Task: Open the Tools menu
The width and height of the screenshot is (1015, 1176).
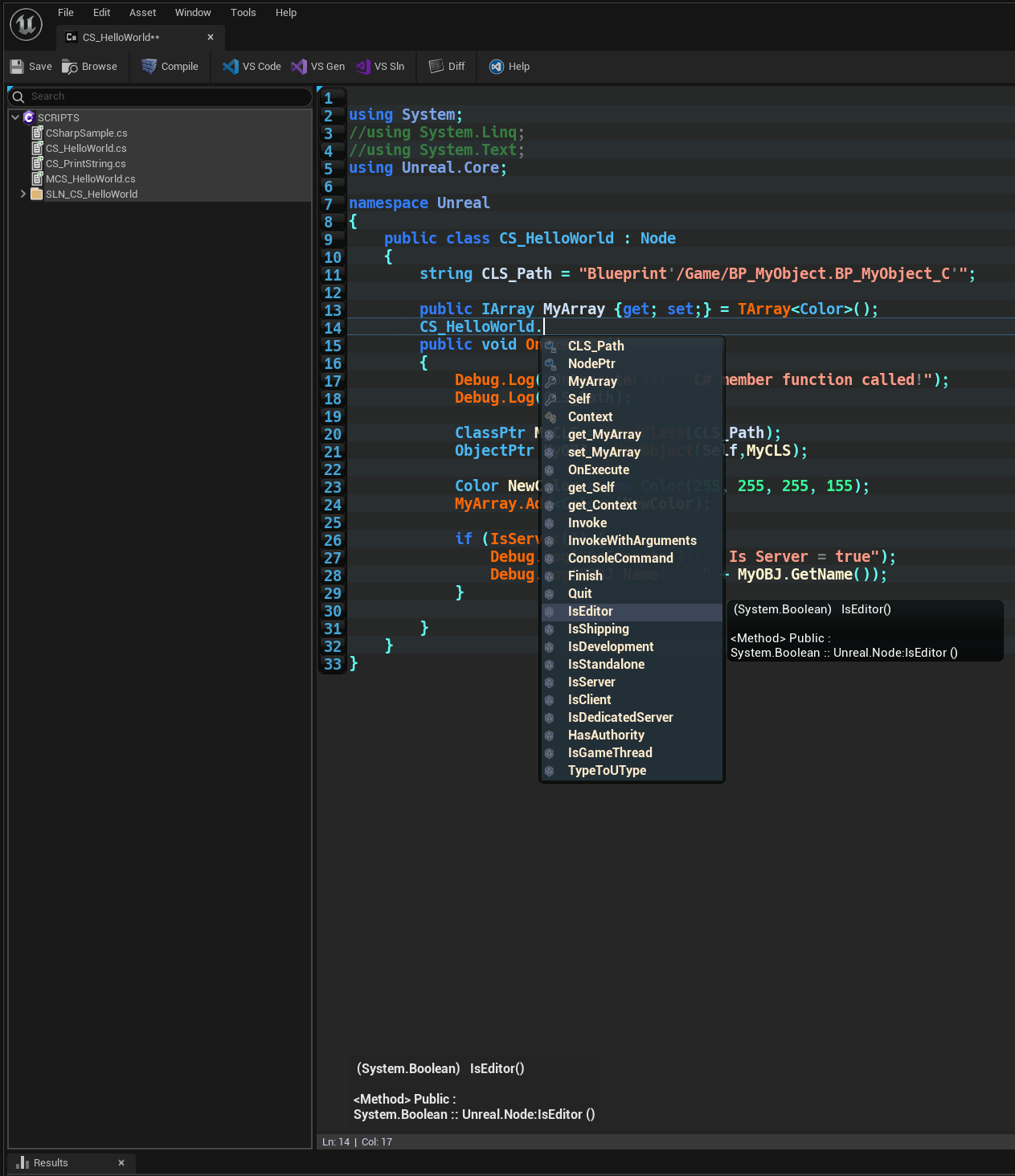Action: [243, 13]
